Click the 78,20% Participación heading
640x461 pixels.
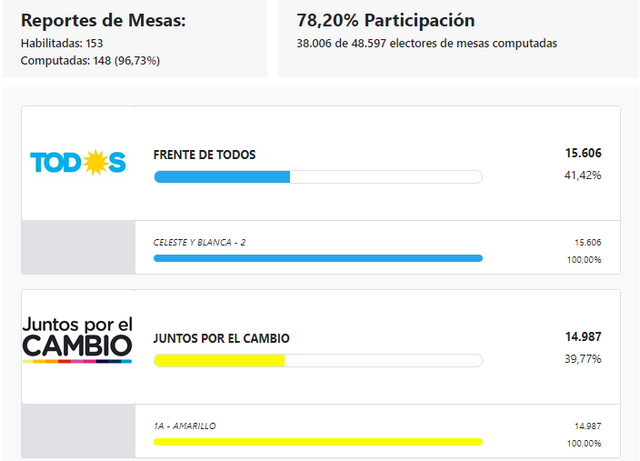pos(386,20)
